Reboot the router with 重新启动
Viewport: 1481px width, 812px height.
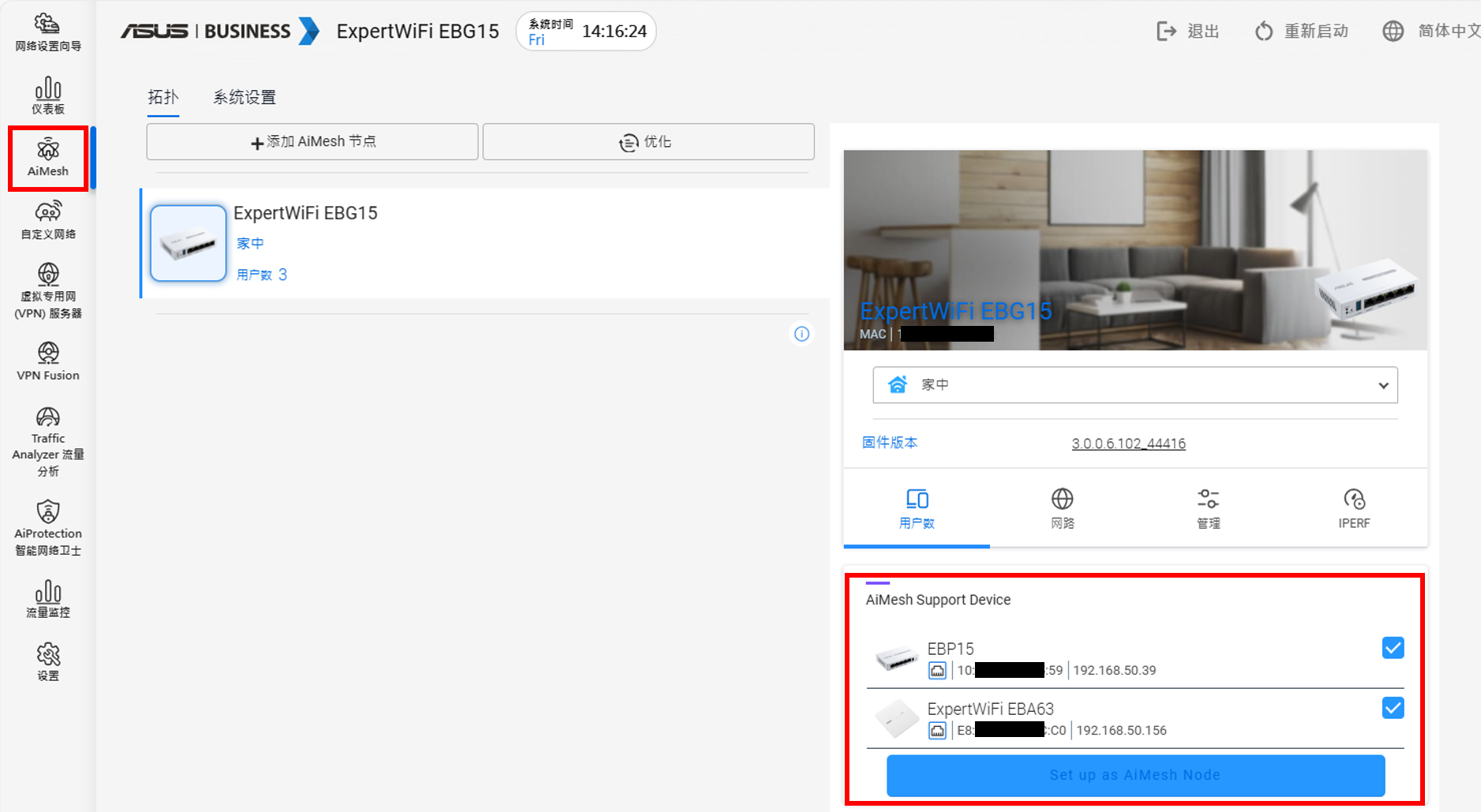pyautogui.click(x=1301, y=31)
